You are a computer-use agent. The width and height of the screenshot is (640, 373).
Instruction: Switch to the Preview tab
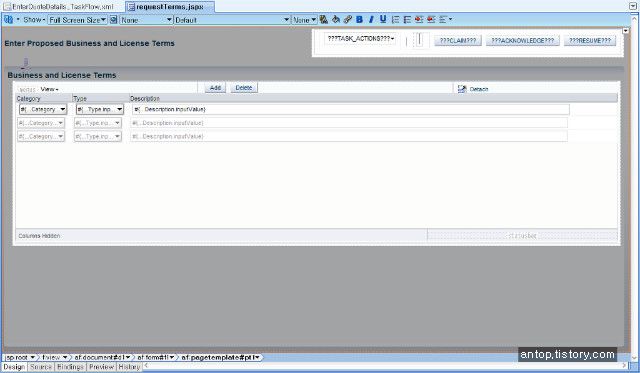pos(102,367)
